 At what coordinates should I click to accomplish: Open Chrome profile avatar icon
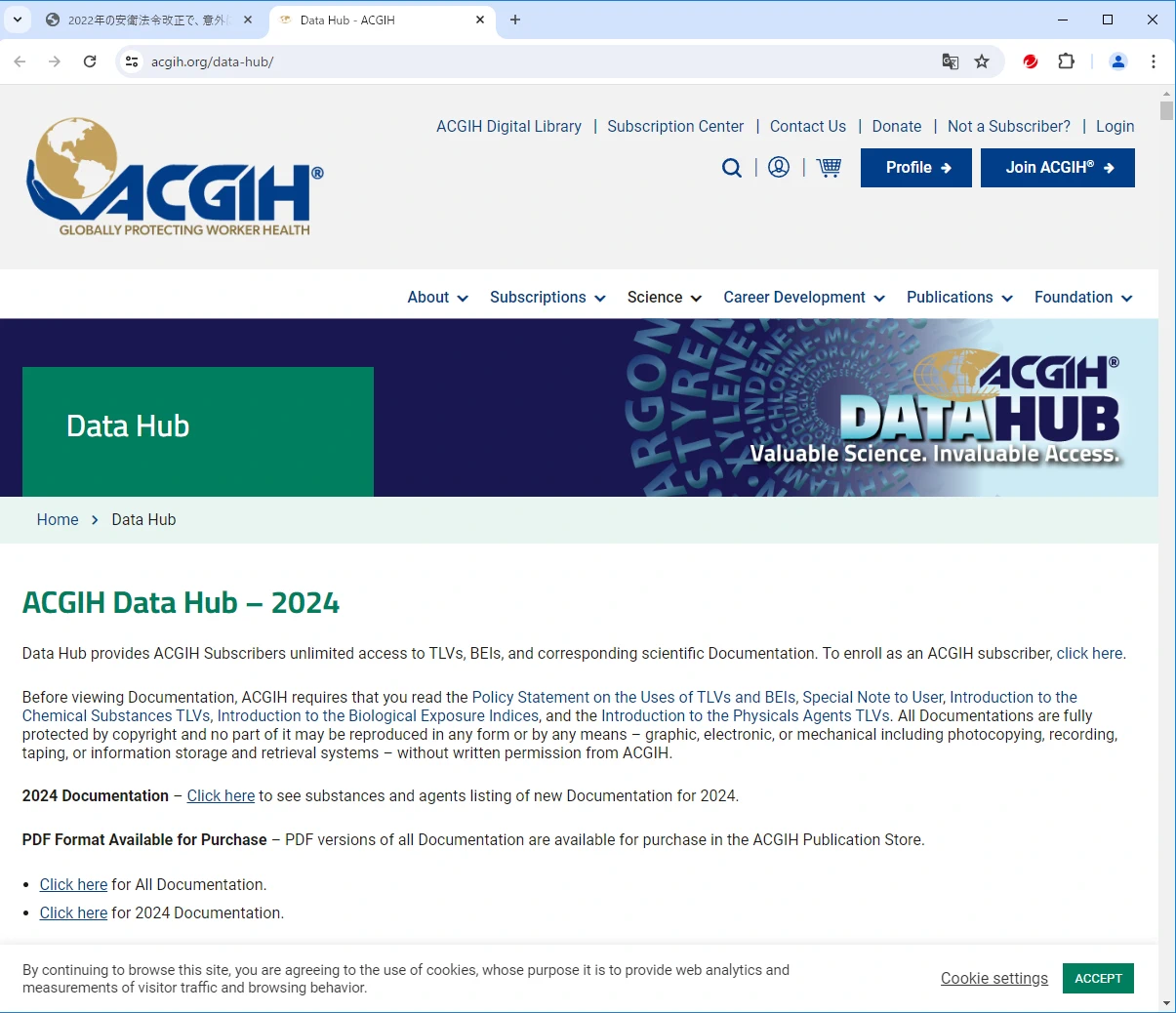click(1118, 61)
